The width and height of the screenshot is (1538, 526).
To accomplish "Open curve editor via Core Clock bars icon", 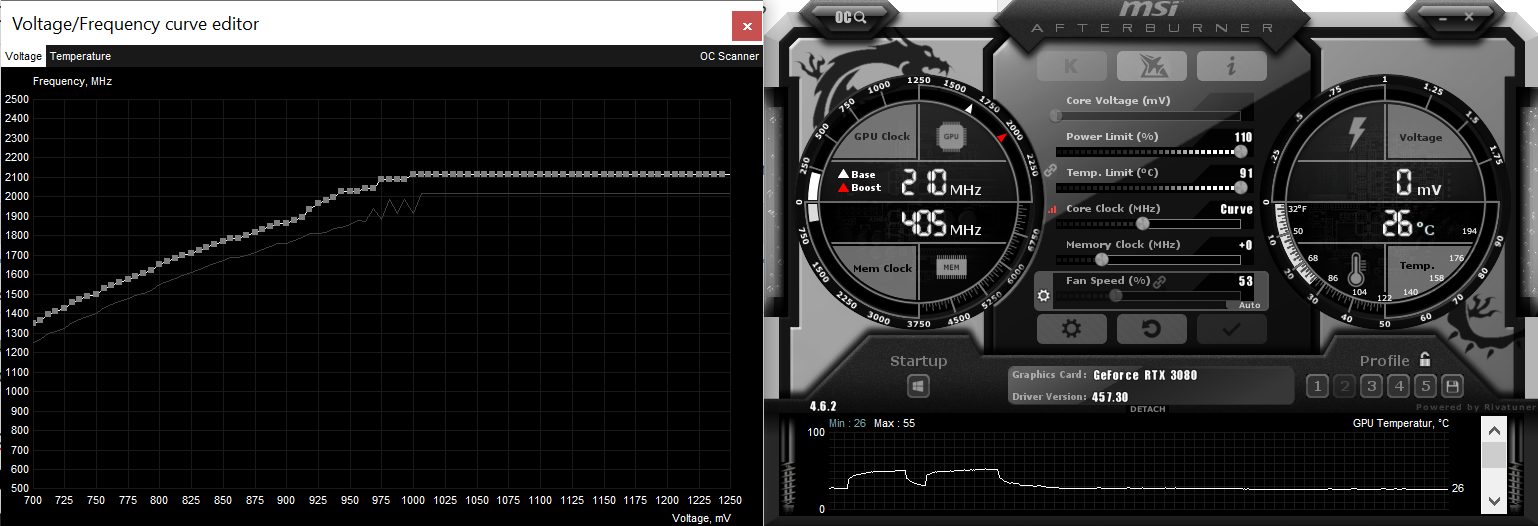I will [x=1051, y=210].
